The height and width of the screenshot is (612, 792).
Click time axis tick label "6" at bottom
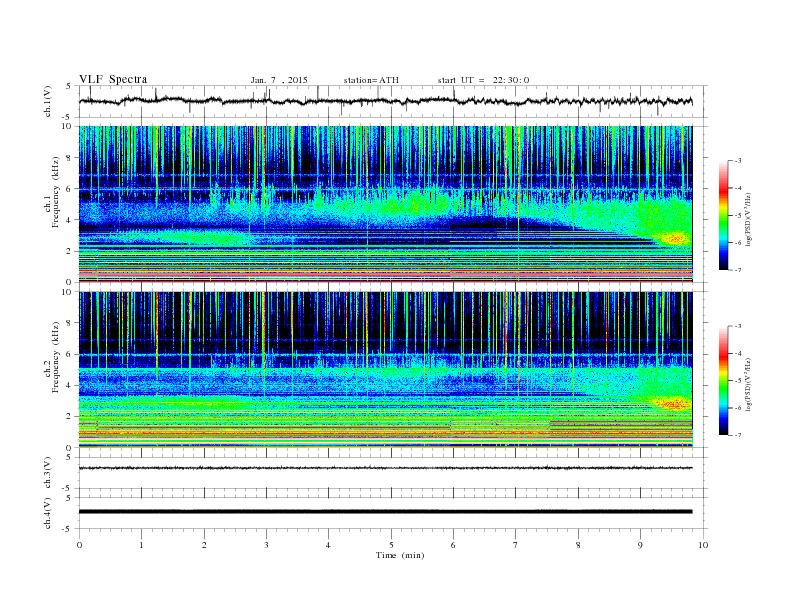(453, 545)
